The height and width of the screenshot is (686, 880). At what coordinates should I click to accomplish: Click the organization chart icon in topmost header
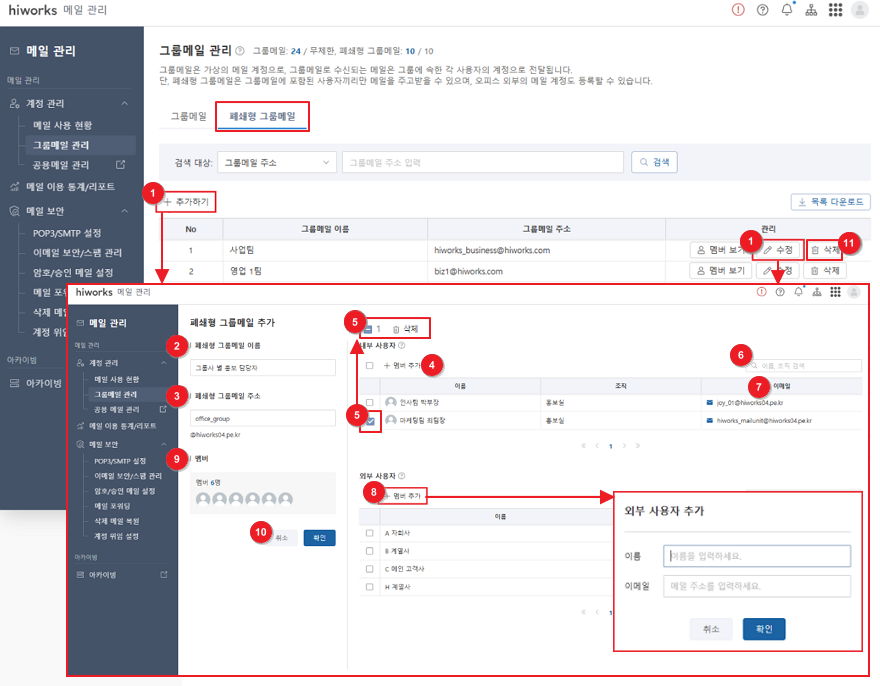(811, 10)
